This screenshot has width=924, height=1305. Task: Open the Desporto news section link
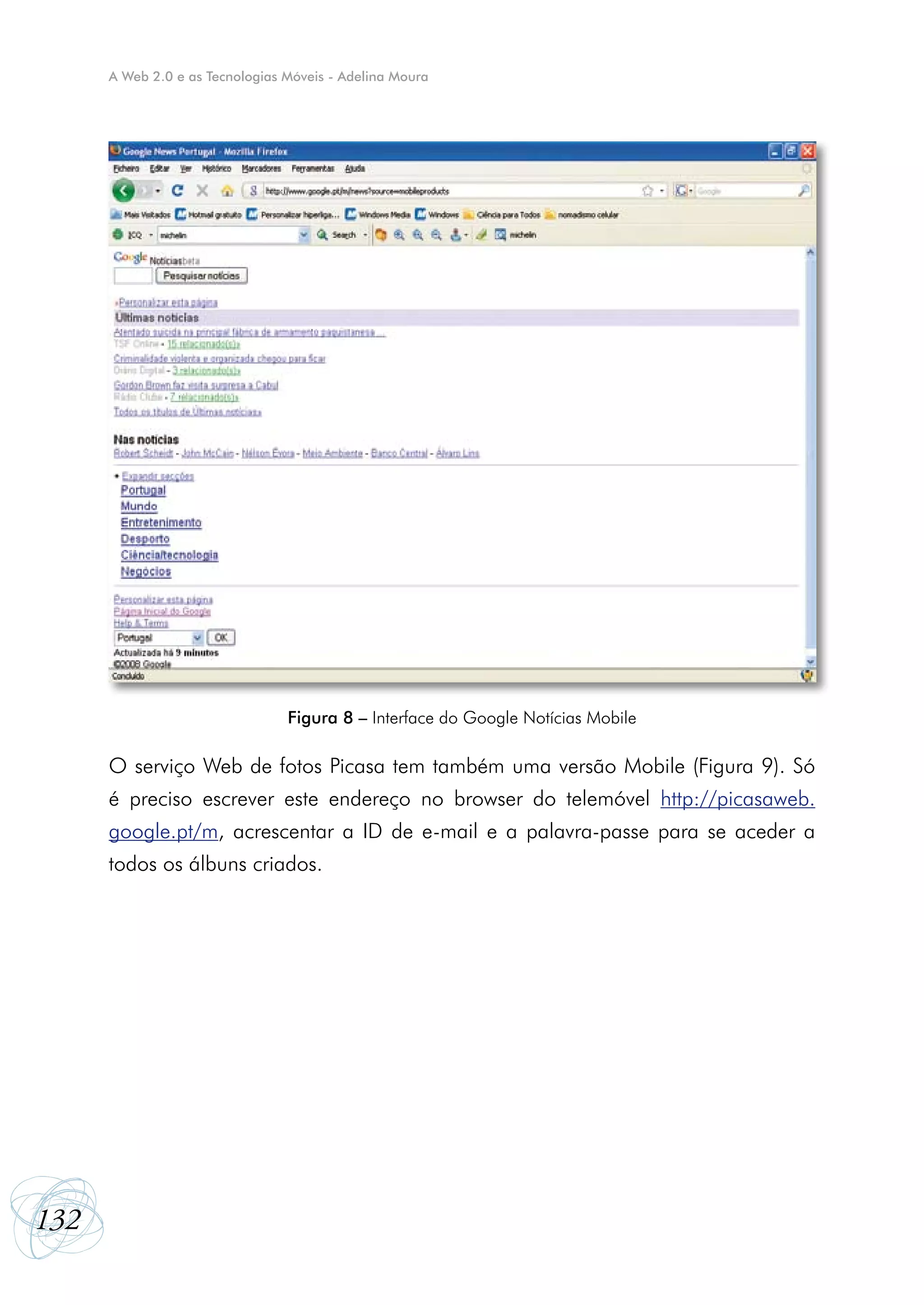[145, 538]
